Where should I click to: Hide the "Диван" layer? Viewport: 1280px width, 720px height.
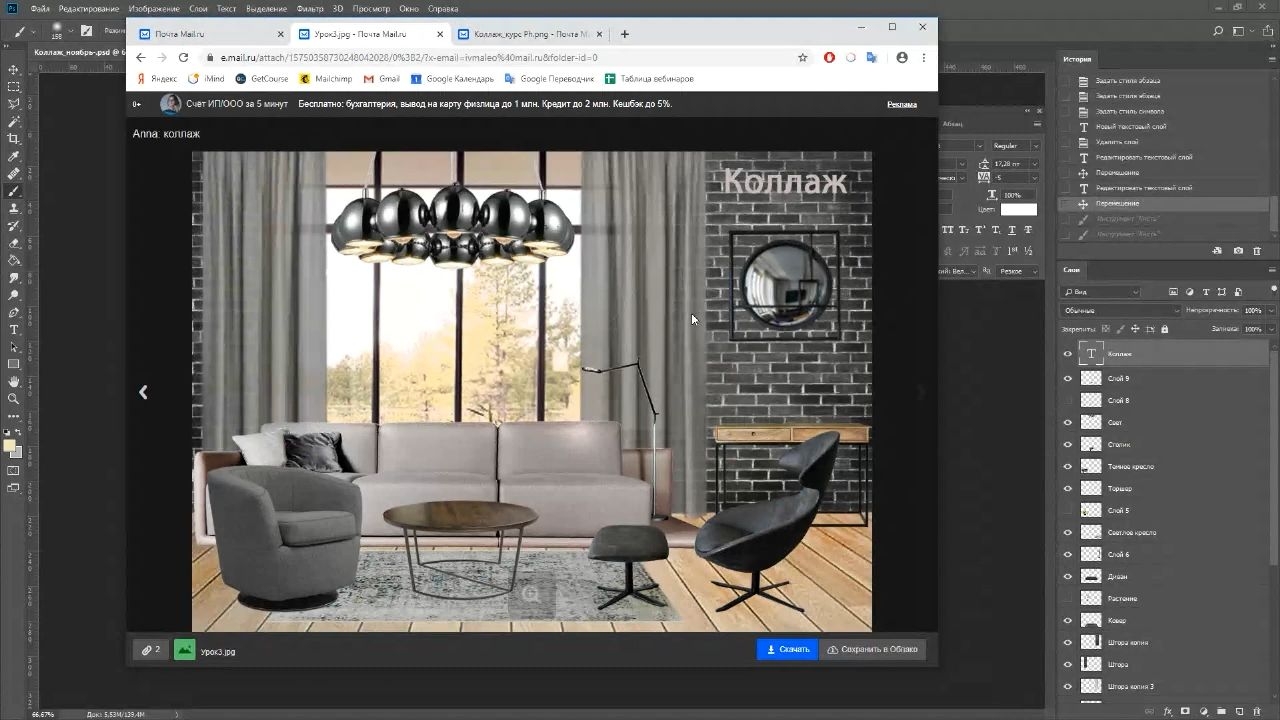coord(1067,576)
